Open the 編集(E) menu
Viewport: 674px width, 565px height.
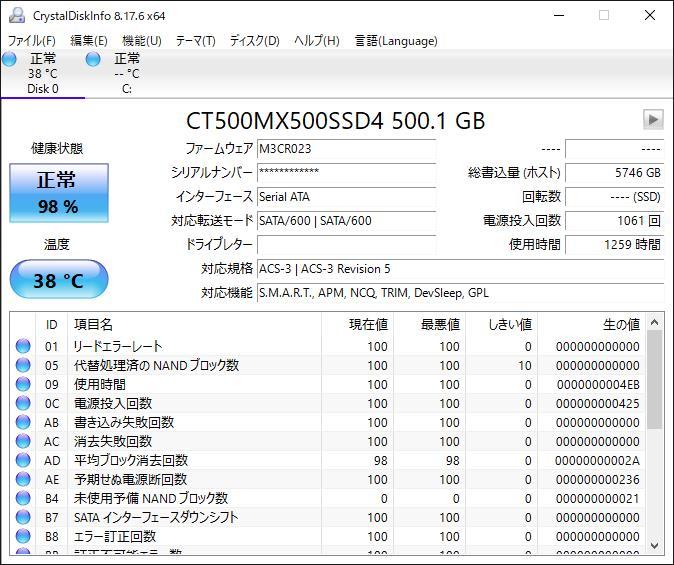click(x=89, y=41)
